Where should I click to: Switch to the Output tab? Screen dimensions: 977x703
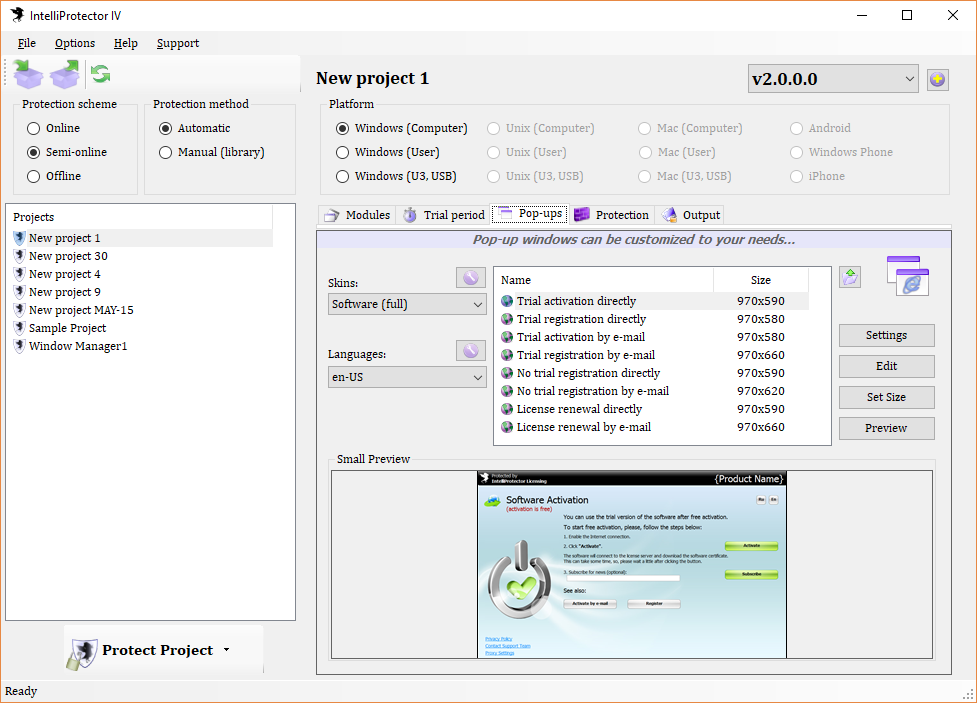[690, 215]
